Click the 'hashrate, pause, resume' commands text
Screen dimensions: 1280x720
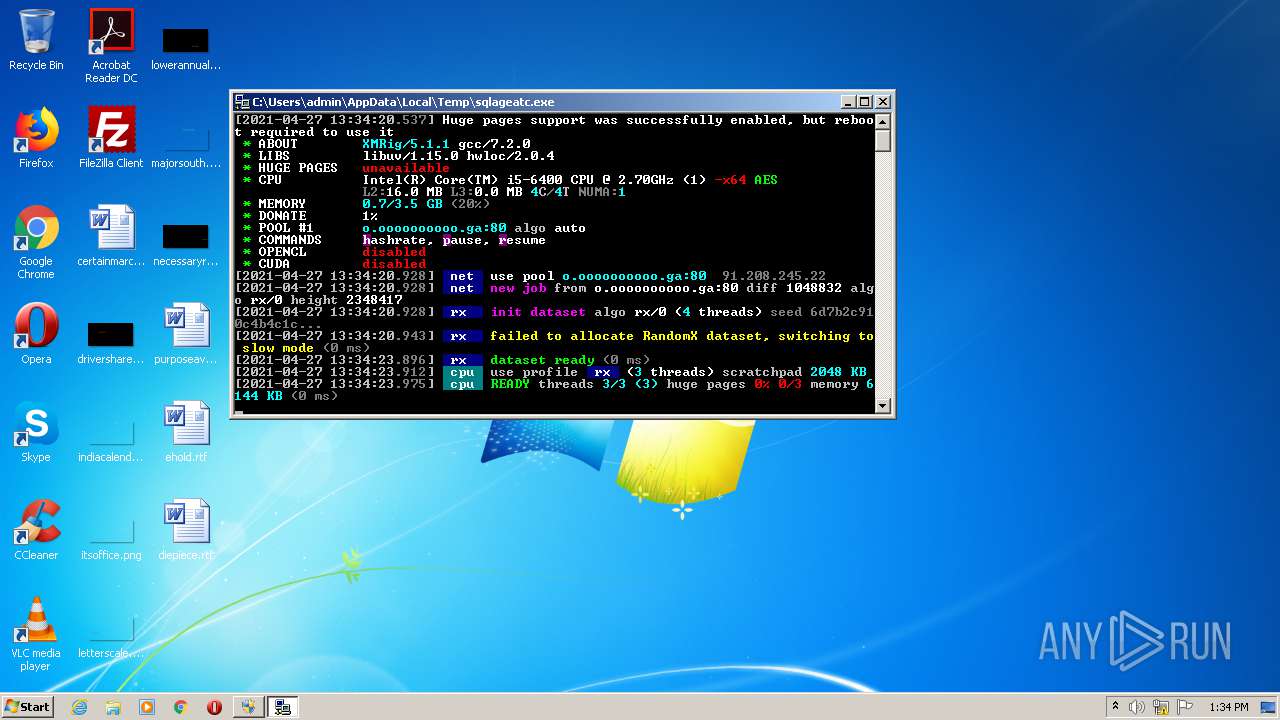tap(454, 240)
